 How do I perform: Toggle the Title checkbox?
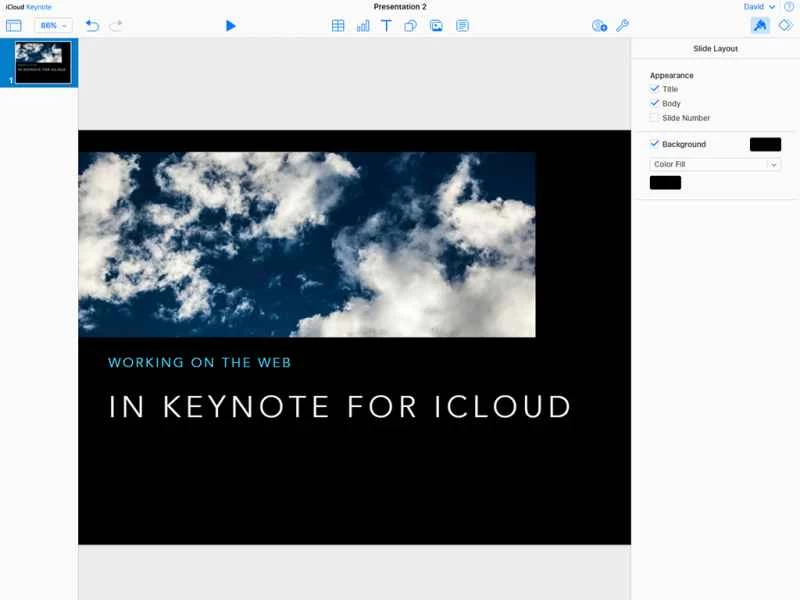655,89
